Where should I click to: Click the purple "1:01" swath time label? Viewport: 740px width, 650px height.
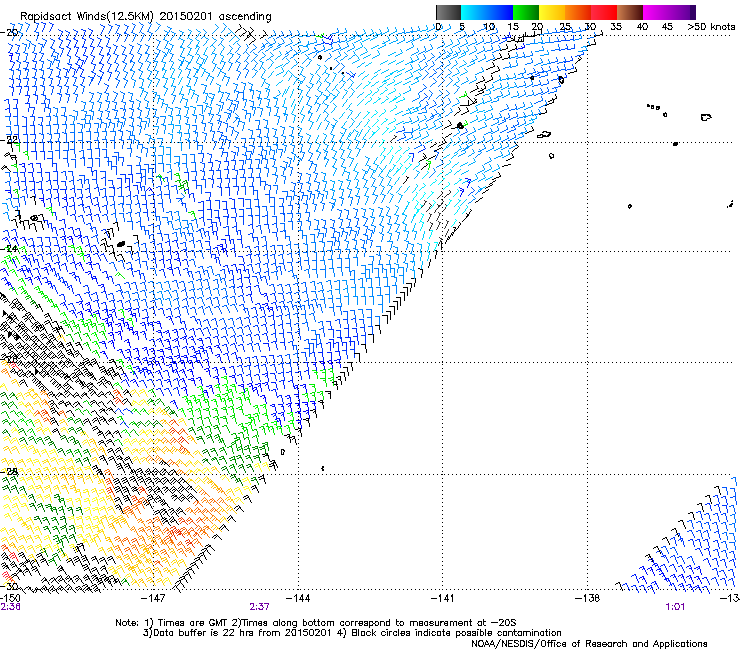675,607
